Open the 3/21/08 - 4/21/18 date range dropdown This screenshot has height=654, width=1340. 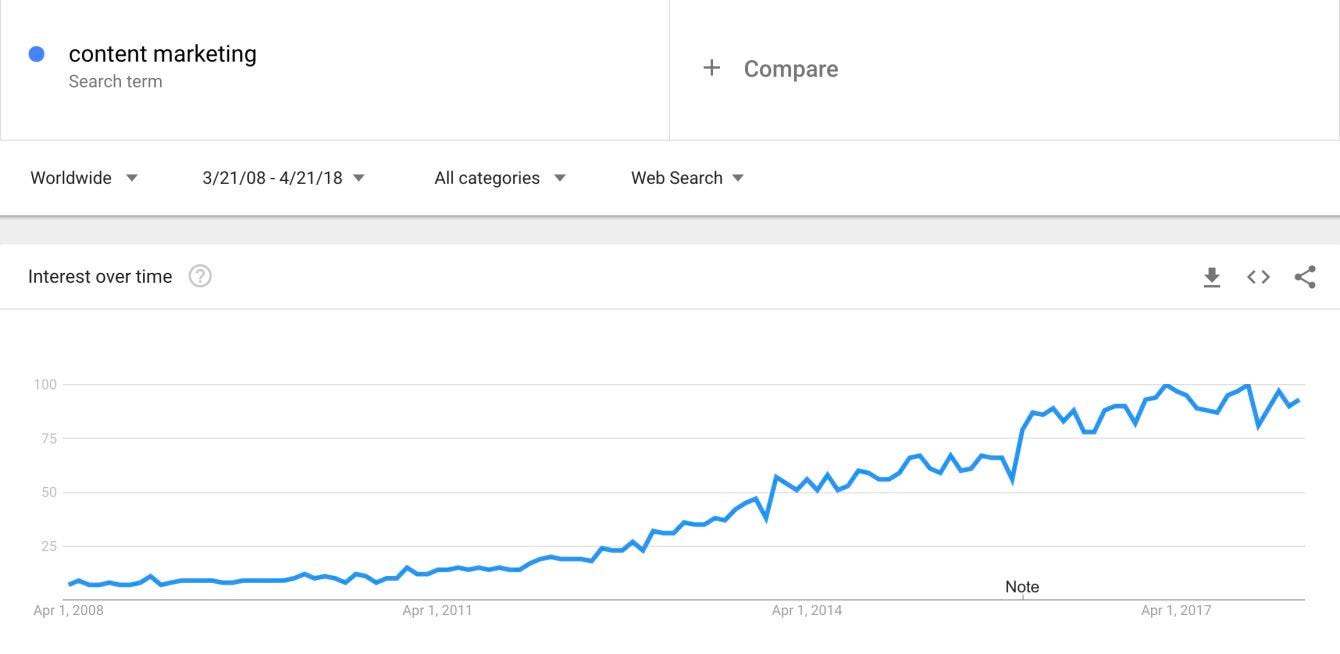(x=284, y=178)
